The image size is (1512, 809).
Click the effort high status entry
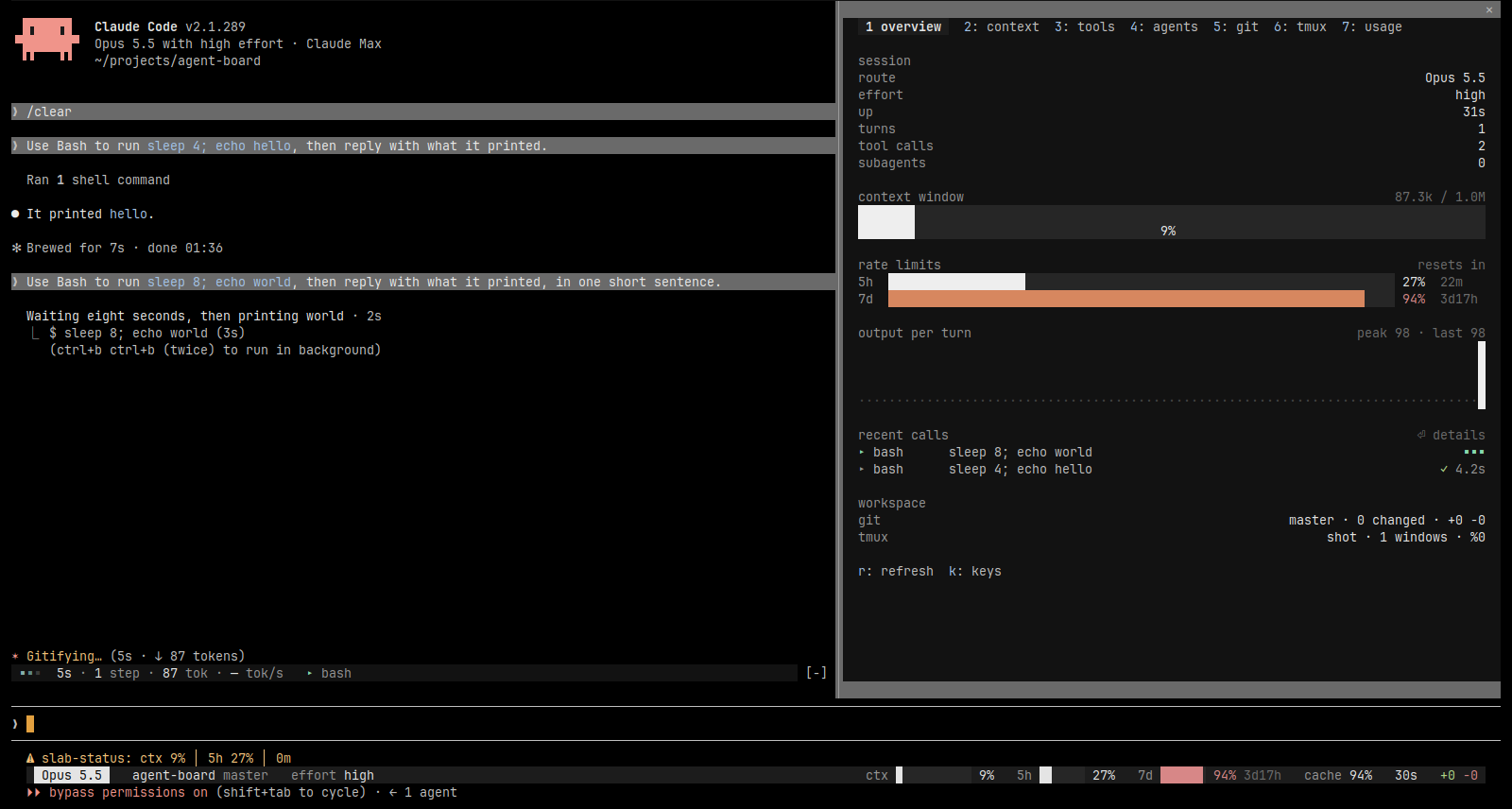coord(333,775)
